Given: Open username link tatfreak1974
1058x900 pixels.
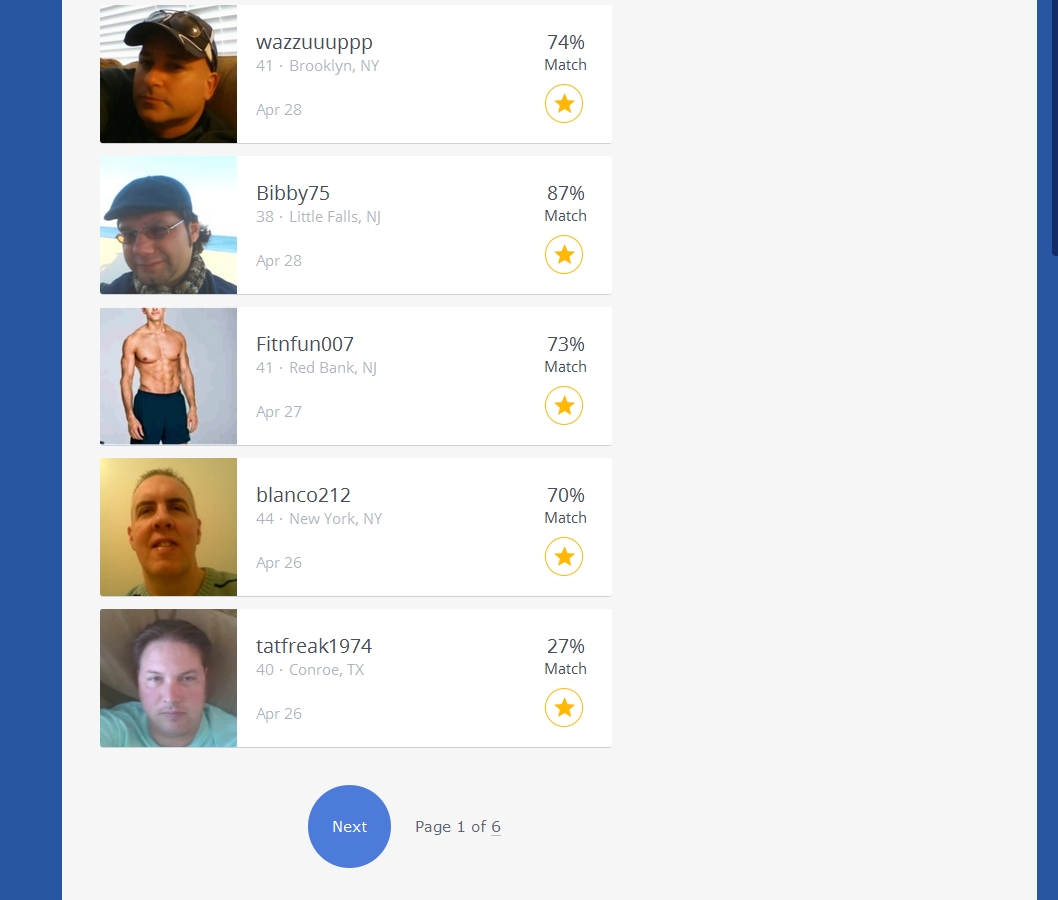Looking at the screenshot, I should pyautogui.click(x=314, y=646).
